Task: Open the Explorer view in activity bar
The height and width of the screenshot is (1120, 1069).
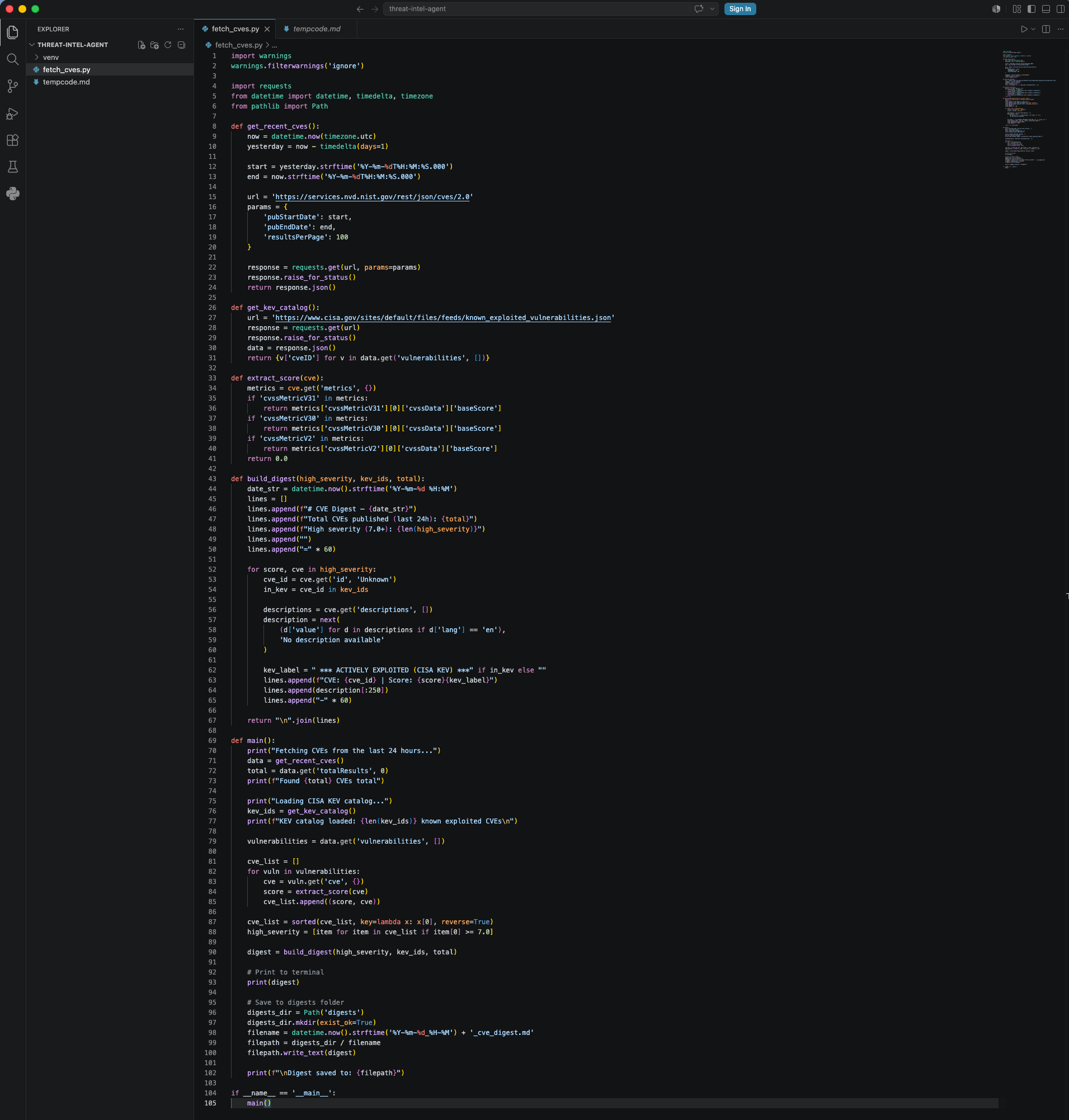Action: pyautogui.click(x=12, y=32)
